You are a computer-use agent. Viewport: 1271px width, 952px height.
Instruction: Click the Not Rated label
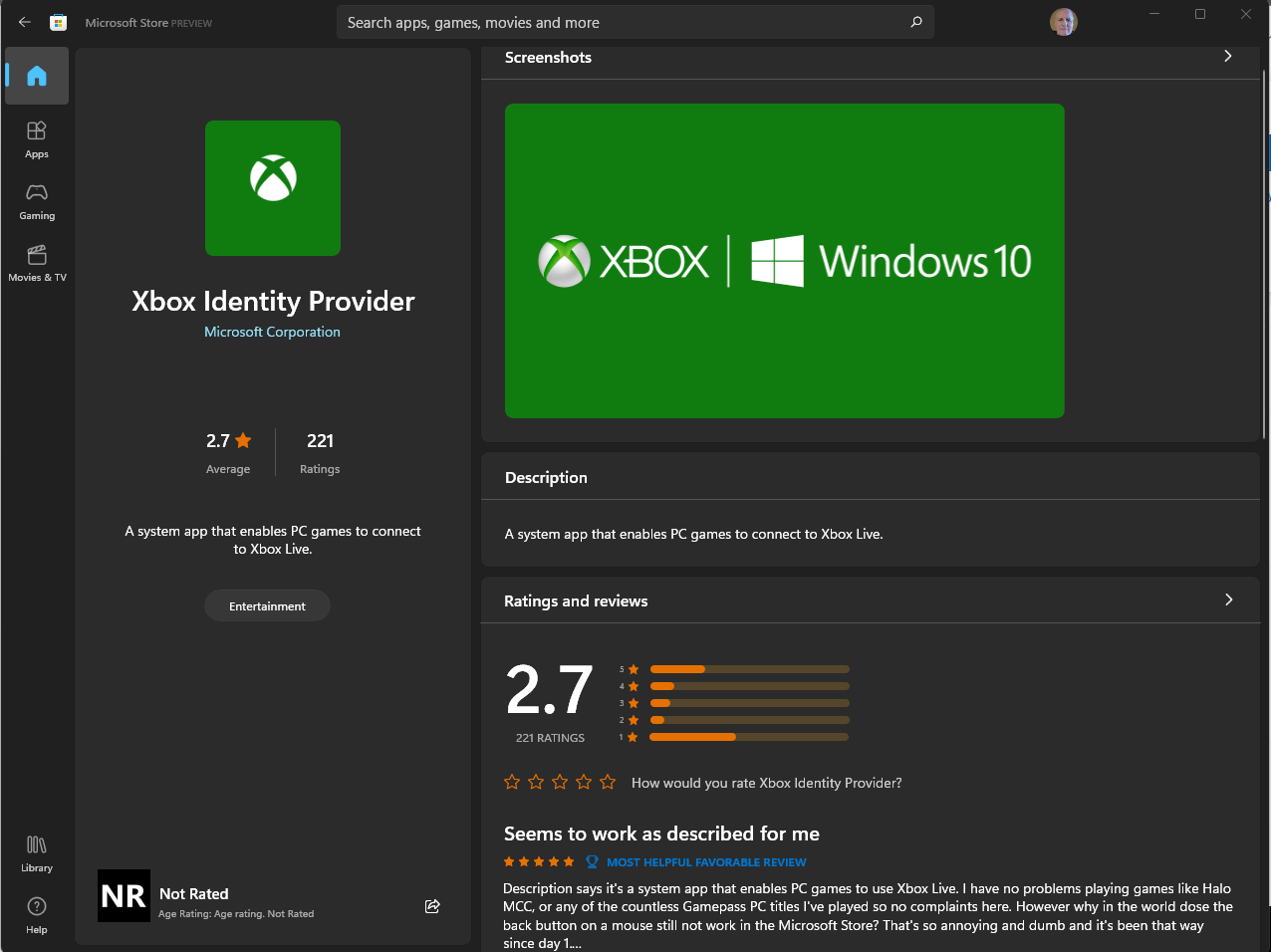194,894
